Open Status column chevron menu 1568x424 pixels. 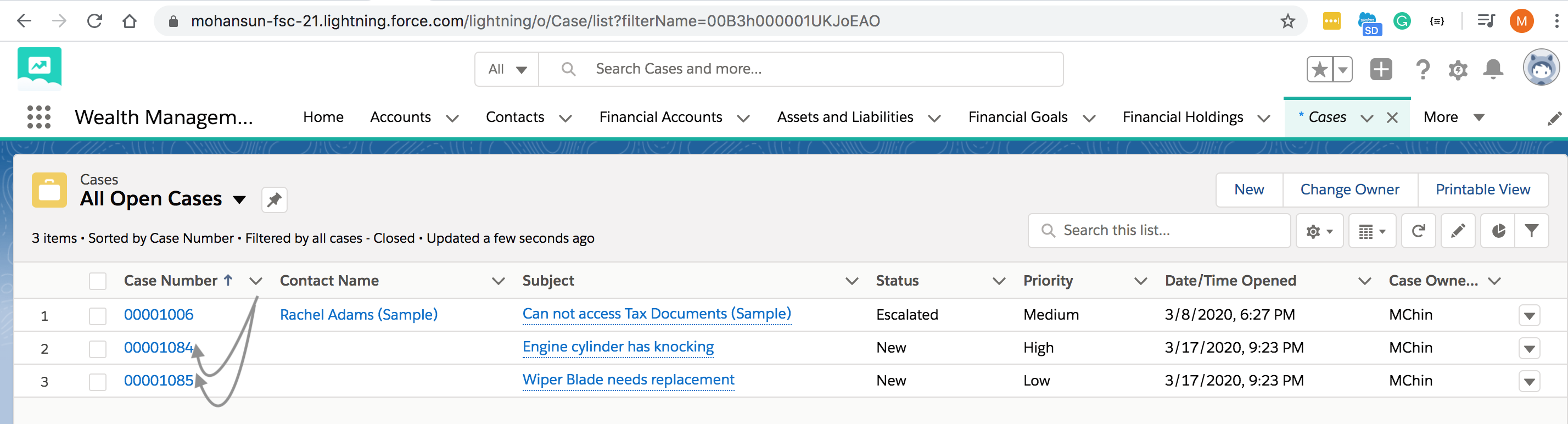pyautogui.click(x=998, y=281)
